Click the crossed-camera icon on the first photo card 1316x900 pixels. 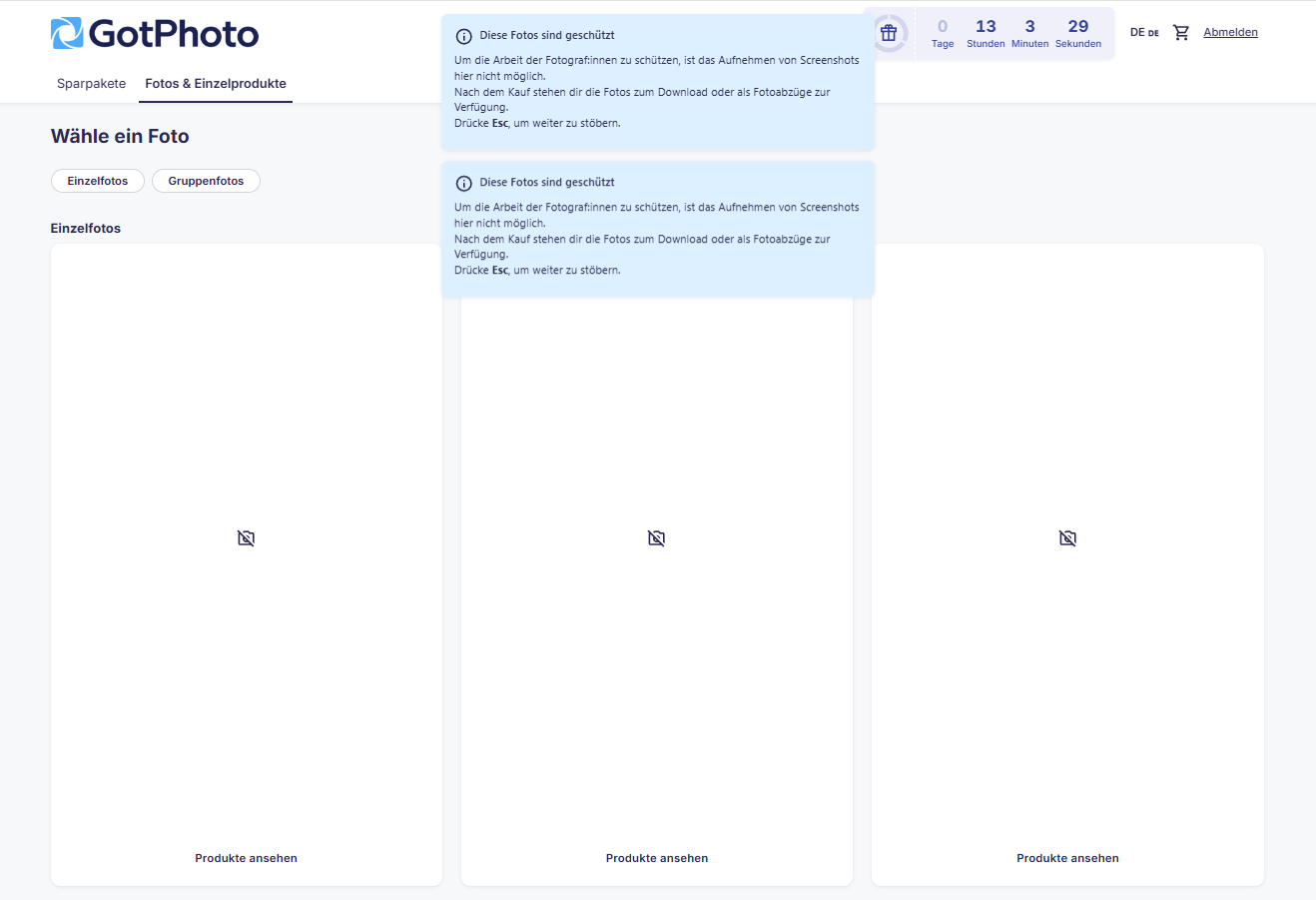tap(246, 537)
